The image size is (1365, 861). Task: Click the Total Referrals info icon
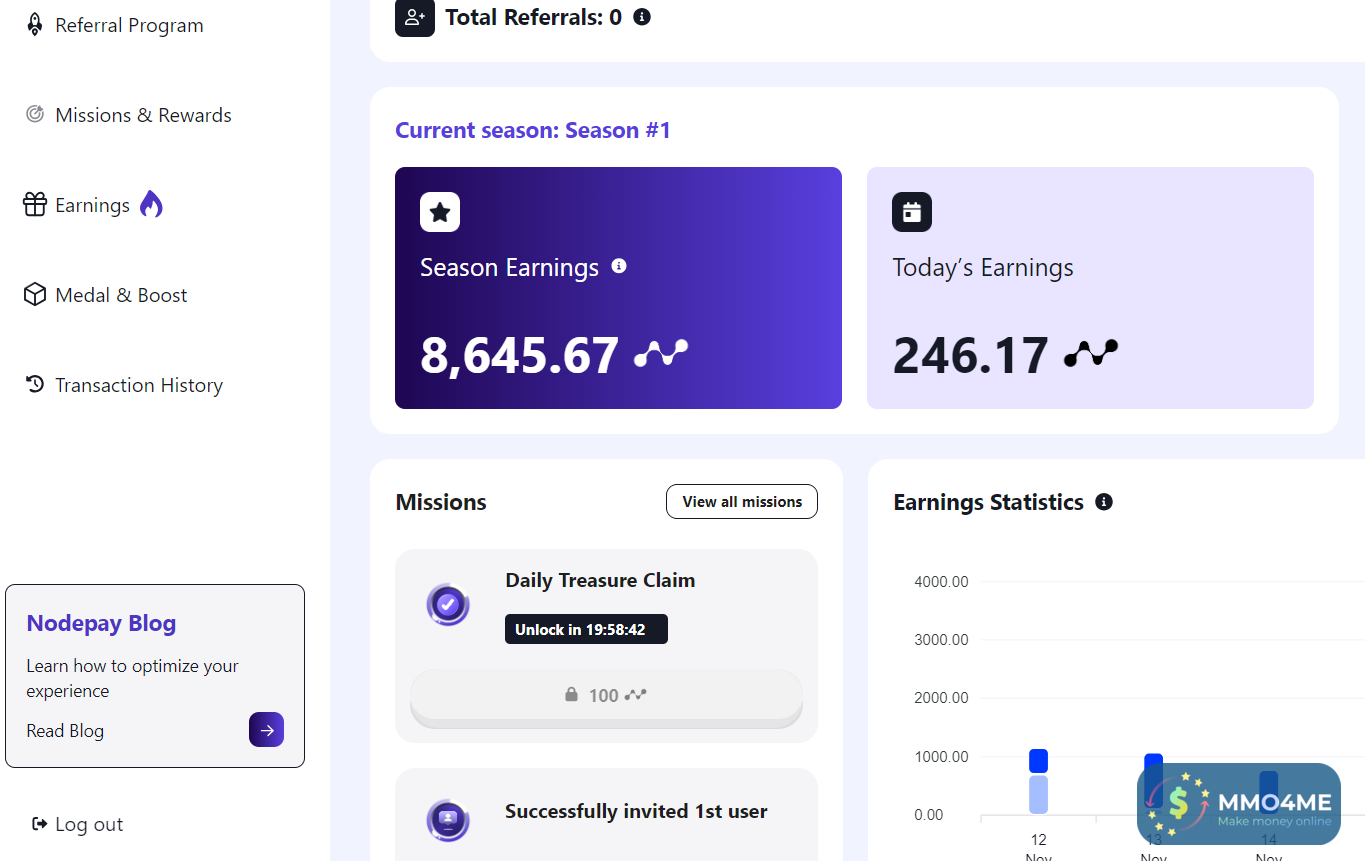pyautogui.click(x=642, y=17)
